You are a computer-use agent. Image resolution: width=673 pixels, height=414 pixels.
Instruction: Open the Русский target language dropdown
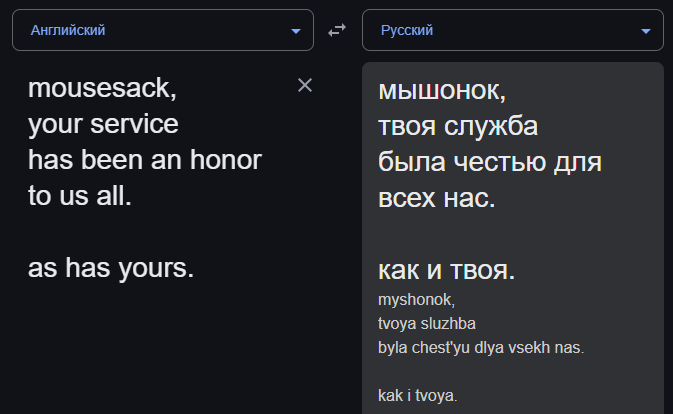click(512, 30)
